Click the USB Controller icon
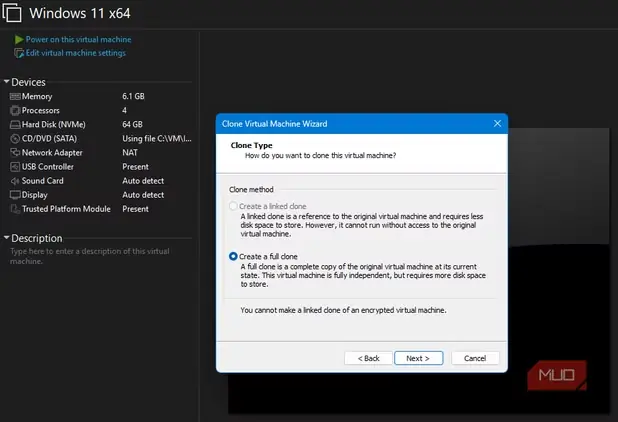618x422 pixels. pyautogui.click(x=15, y=167)
